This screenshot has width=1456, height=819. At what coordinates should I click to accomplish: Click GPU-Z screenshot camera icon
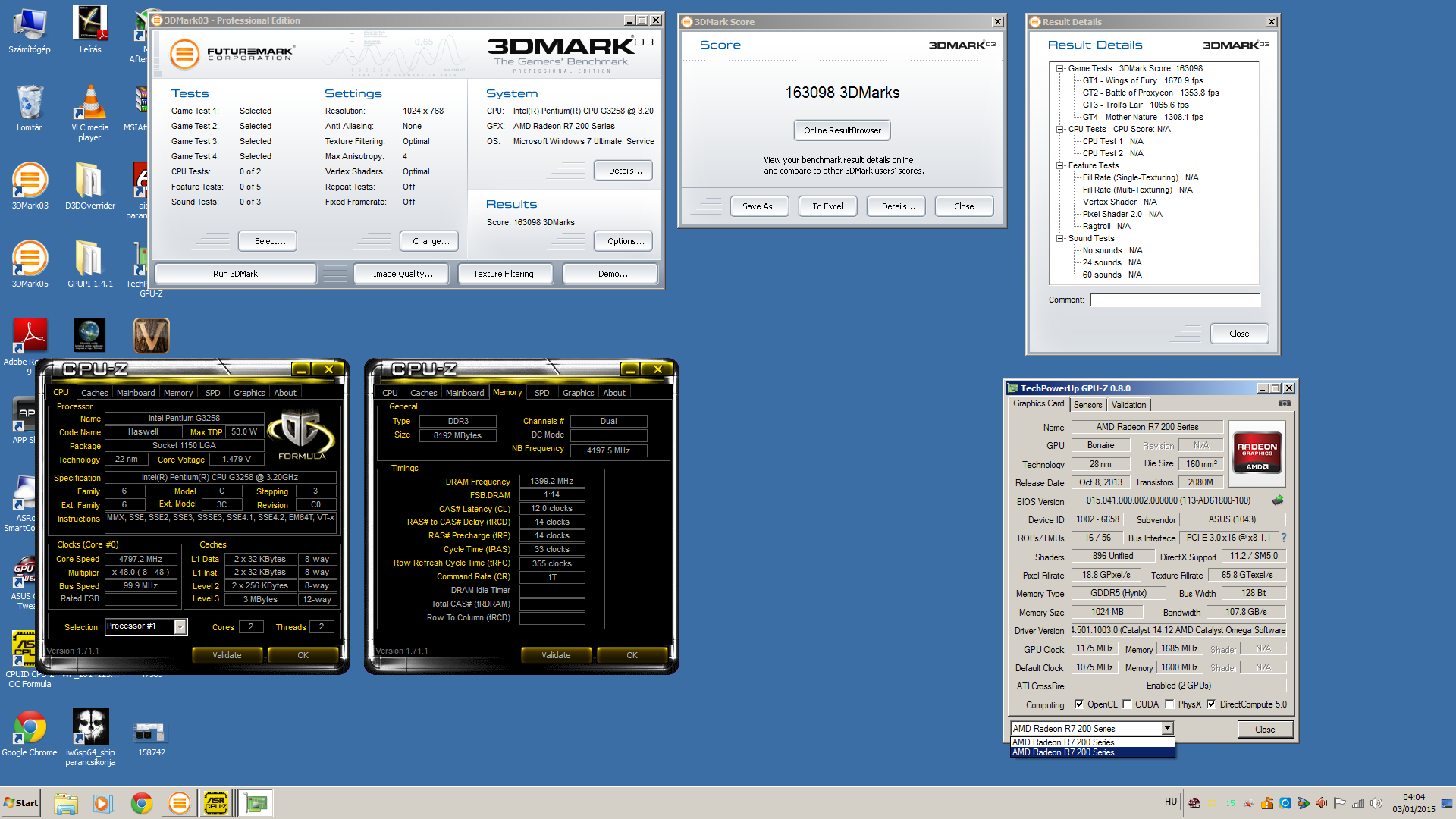pyautogui.click(x=1285, y=403)
